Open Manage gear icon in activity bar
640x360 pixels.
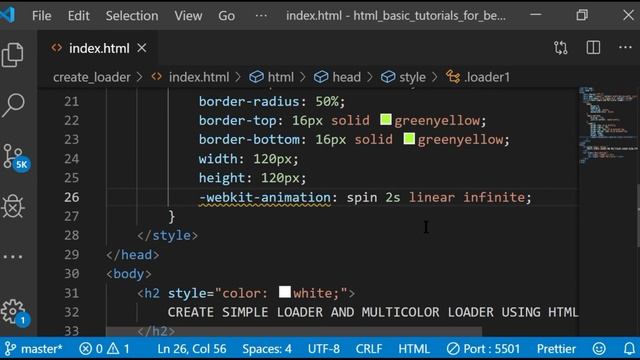tap(15, 313)
